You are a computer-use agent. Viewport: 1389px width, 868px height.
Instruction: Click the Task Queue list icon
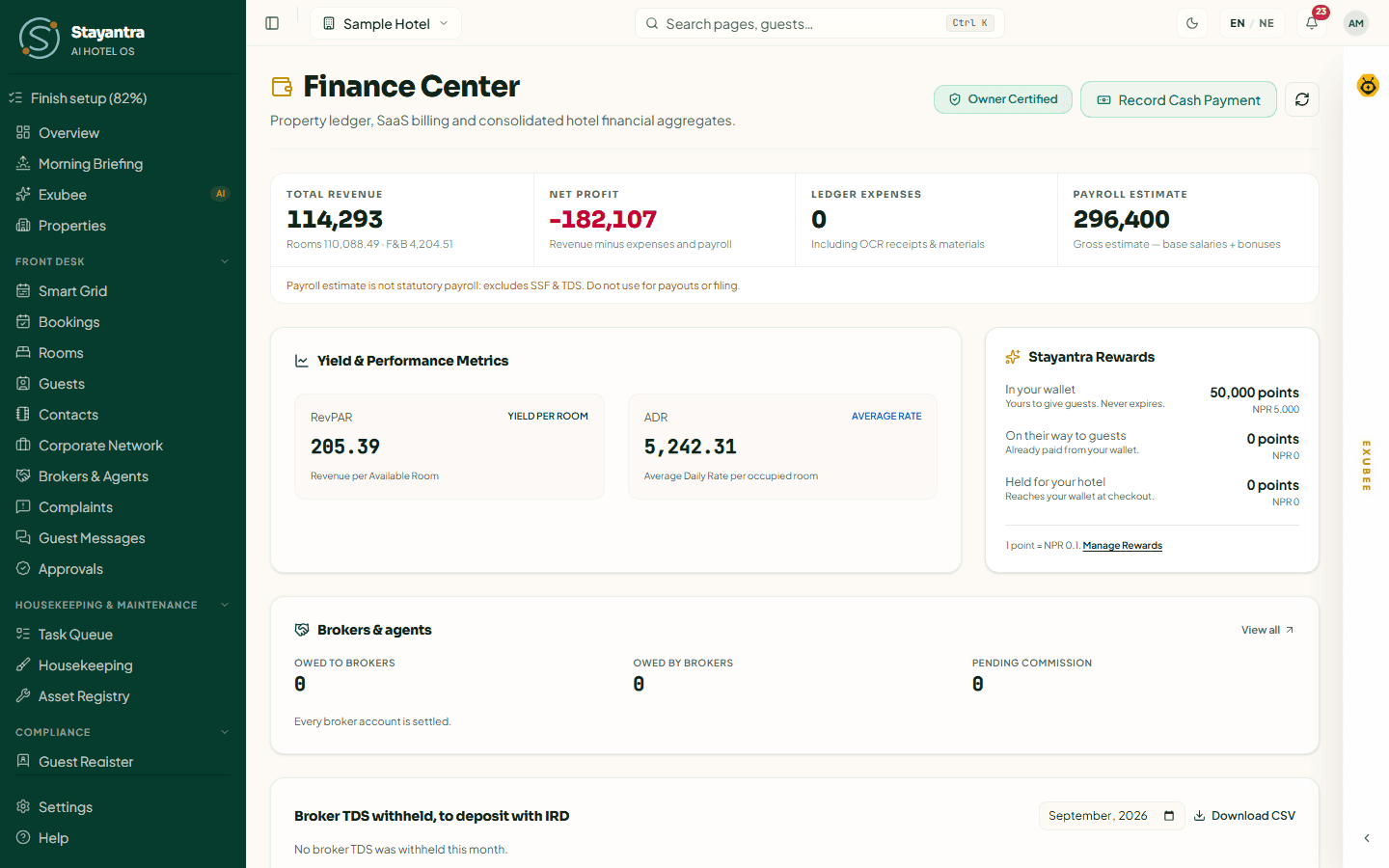click(23, 634)
